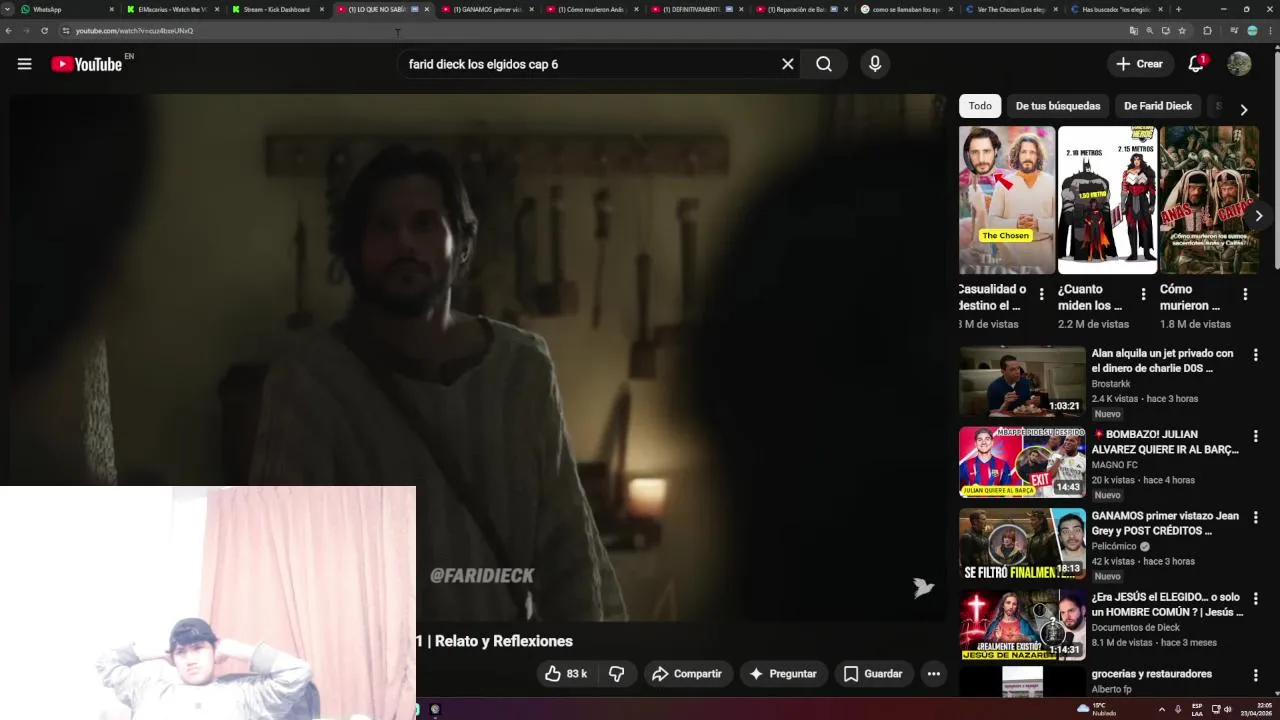Viewport: 1280px width, 720px height.
Task: Open taskbar microphone indicator
Action: point(1178,709)
